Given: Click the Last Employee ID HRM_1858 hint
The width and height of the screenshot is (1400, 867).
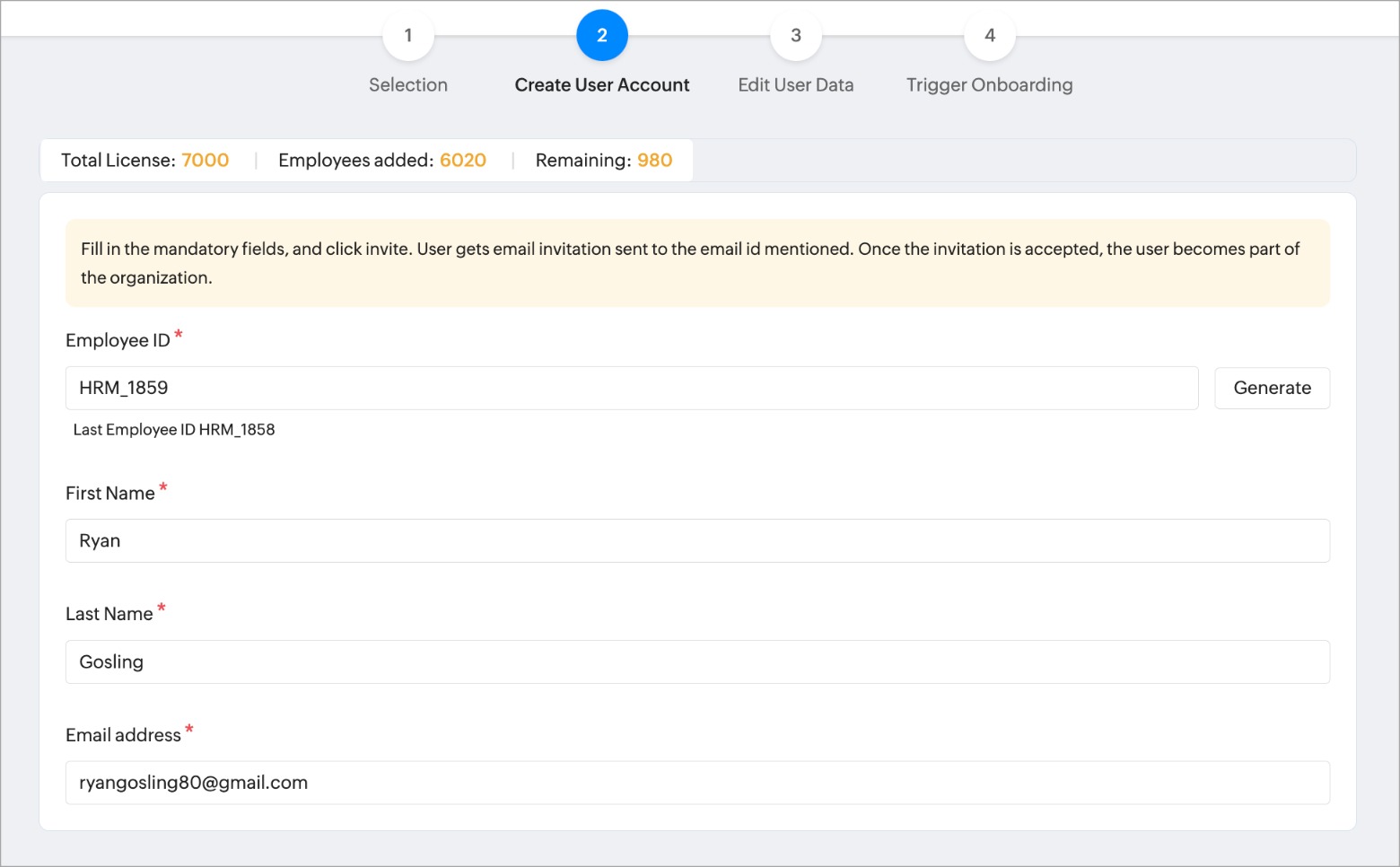Looking at the screenshot, I should point(174,430).
